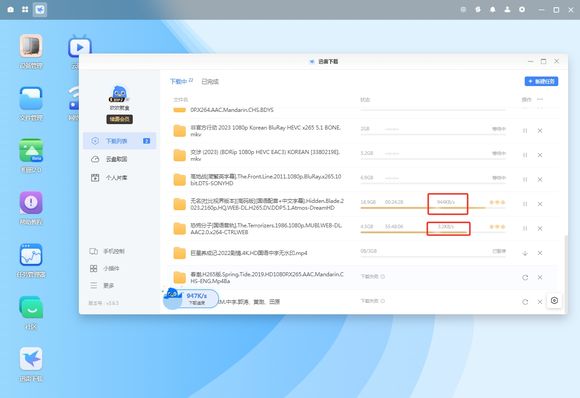This screenshot has height=398, width=580.
Task: Click the Hidden.Blade.2023 progress bar
Action: [x=433, y=208]
